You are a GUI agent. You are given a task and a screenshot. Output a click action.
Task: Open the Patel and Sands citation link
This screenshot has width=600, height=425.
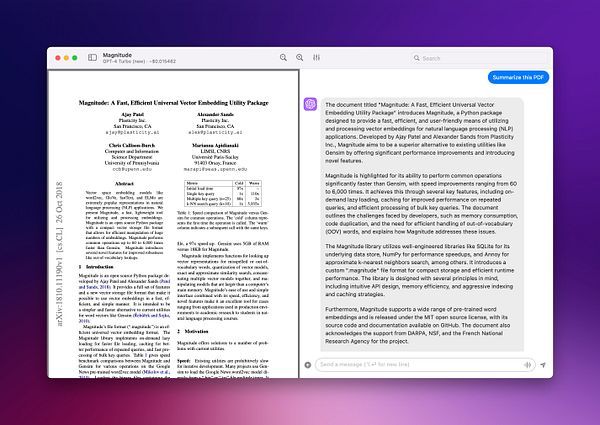(124, 284)
